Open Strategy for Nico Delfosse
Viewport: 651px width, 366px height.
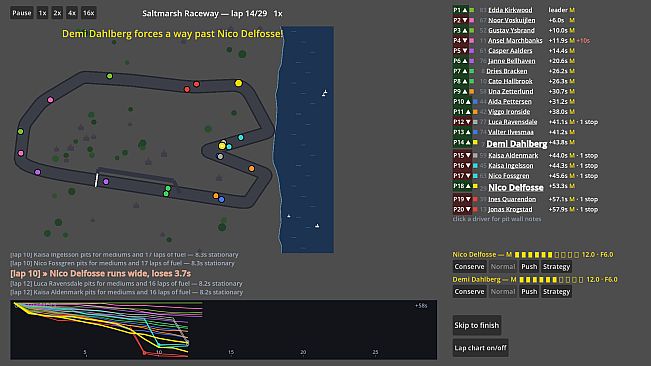click(x=556, y=267)
